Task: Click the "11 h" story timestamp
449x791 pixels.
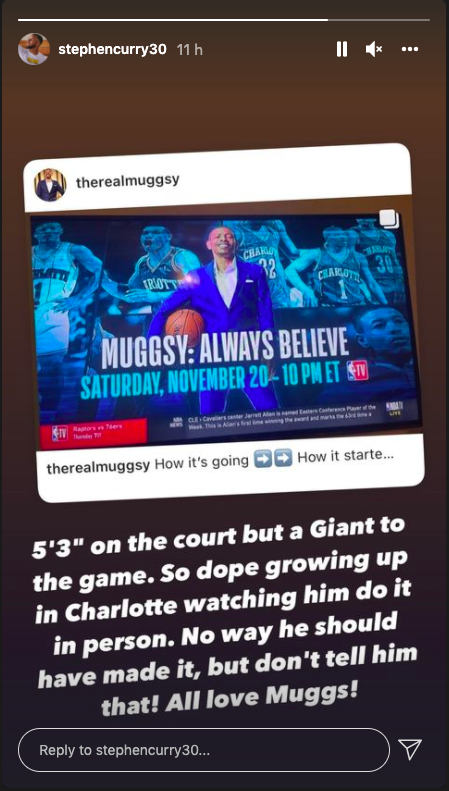Action: [190, 49]
